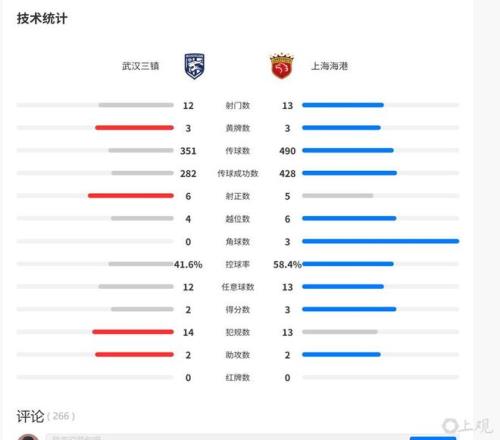Click the comment input field

pos(227,437)
